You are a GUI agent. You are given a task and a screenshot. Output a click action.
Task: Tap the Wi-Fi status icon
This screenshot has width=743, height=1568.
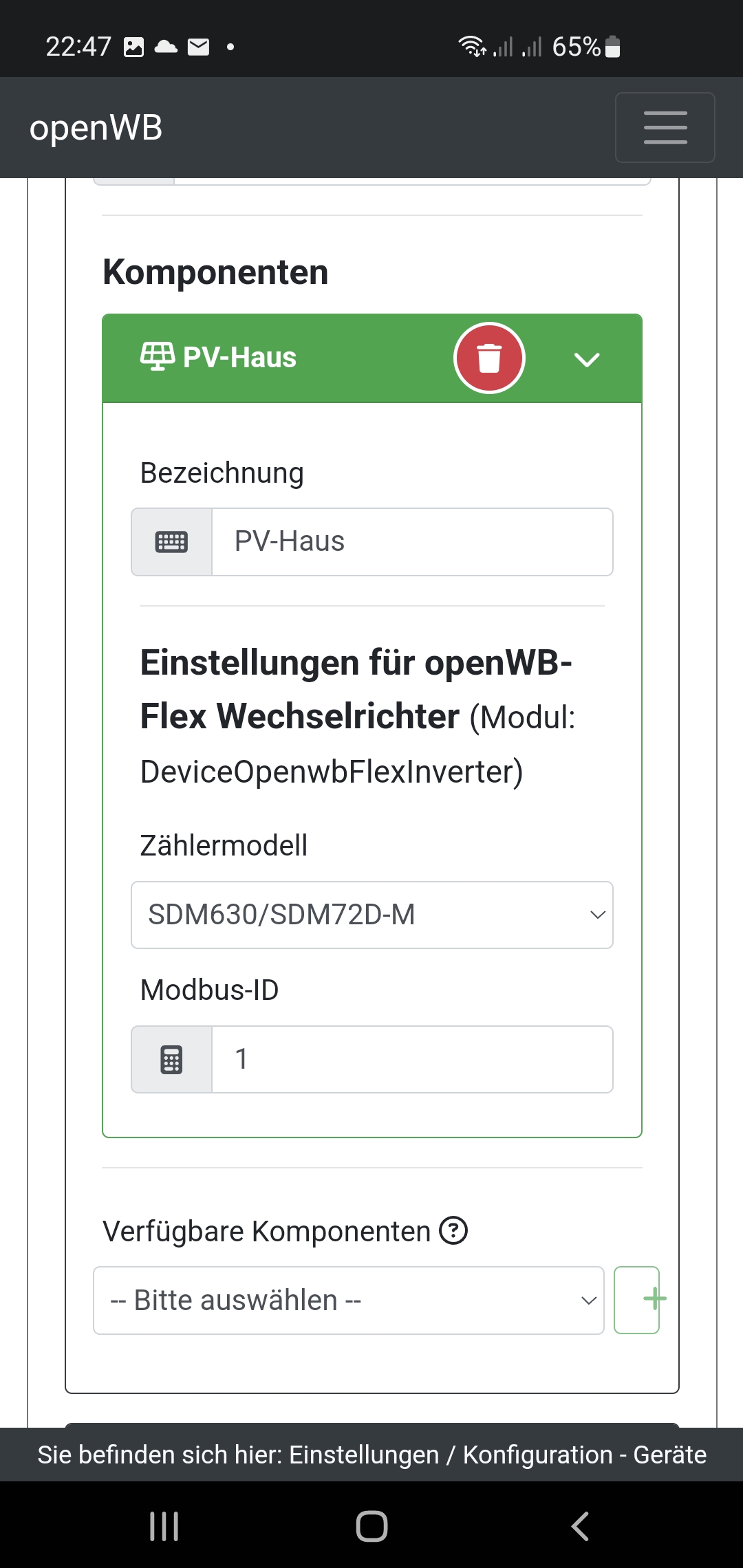coord(472,46)
